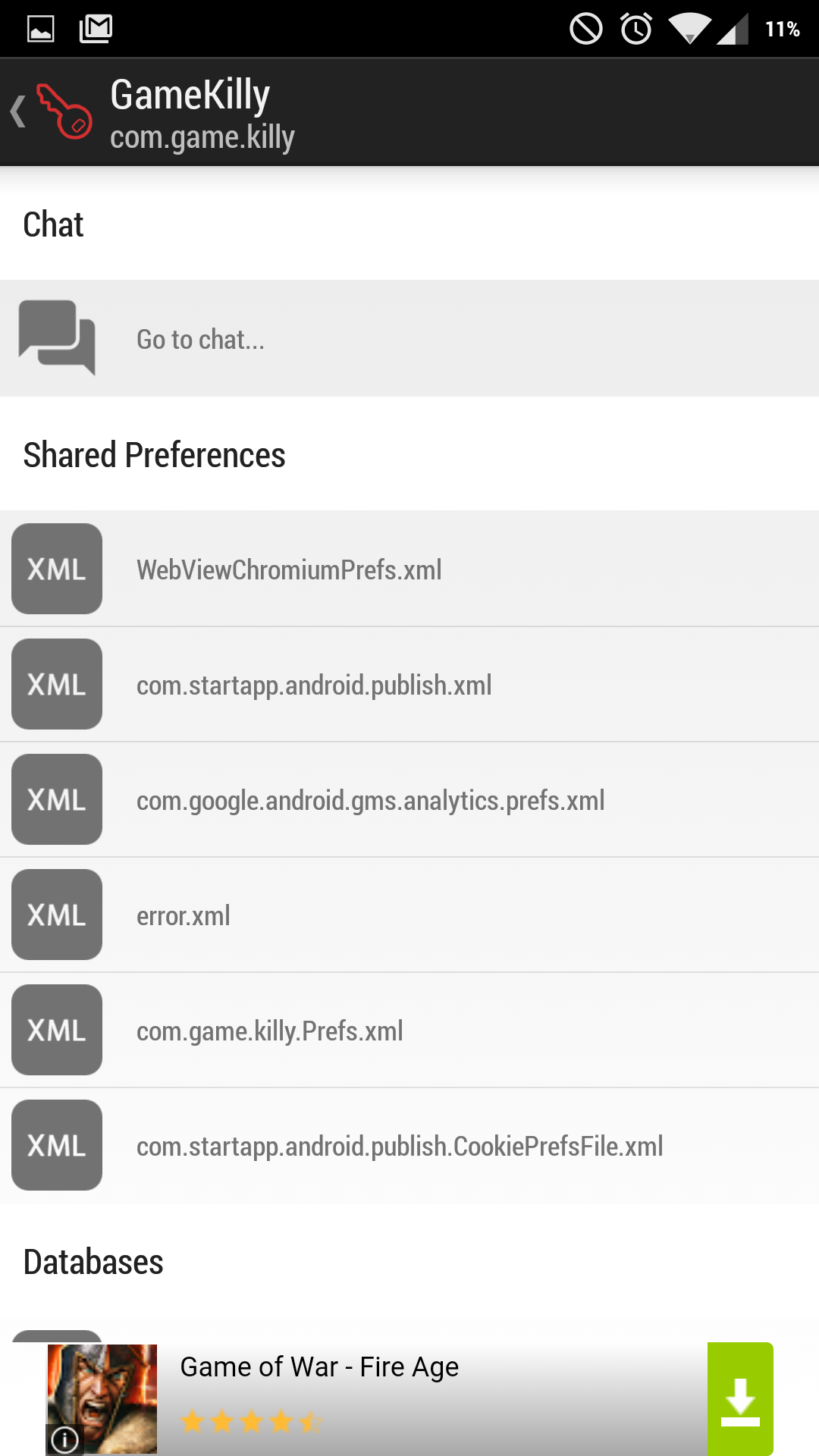819x1456 pixels.
Task: Tap the back chevron in header
Action: click(18, 112)
